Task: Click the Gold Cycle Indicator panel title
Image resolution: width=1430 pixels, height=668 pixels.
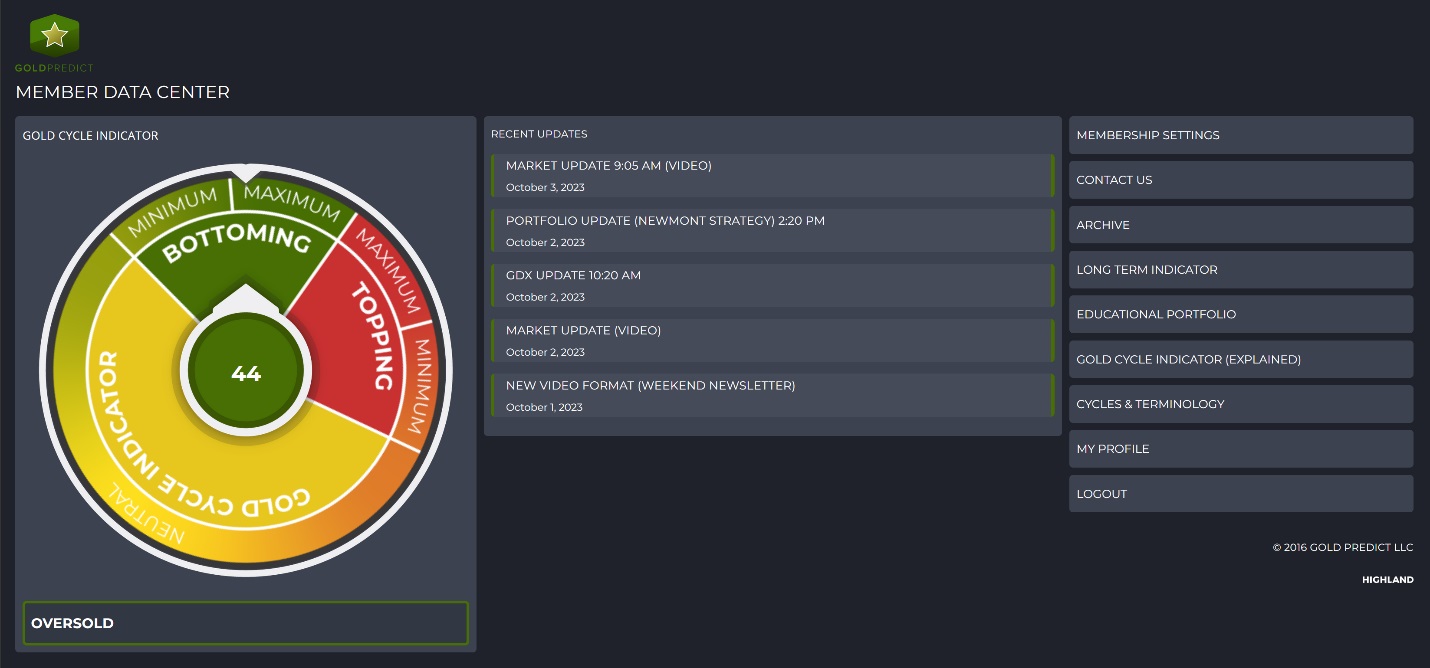Action: tap(90, 136)
